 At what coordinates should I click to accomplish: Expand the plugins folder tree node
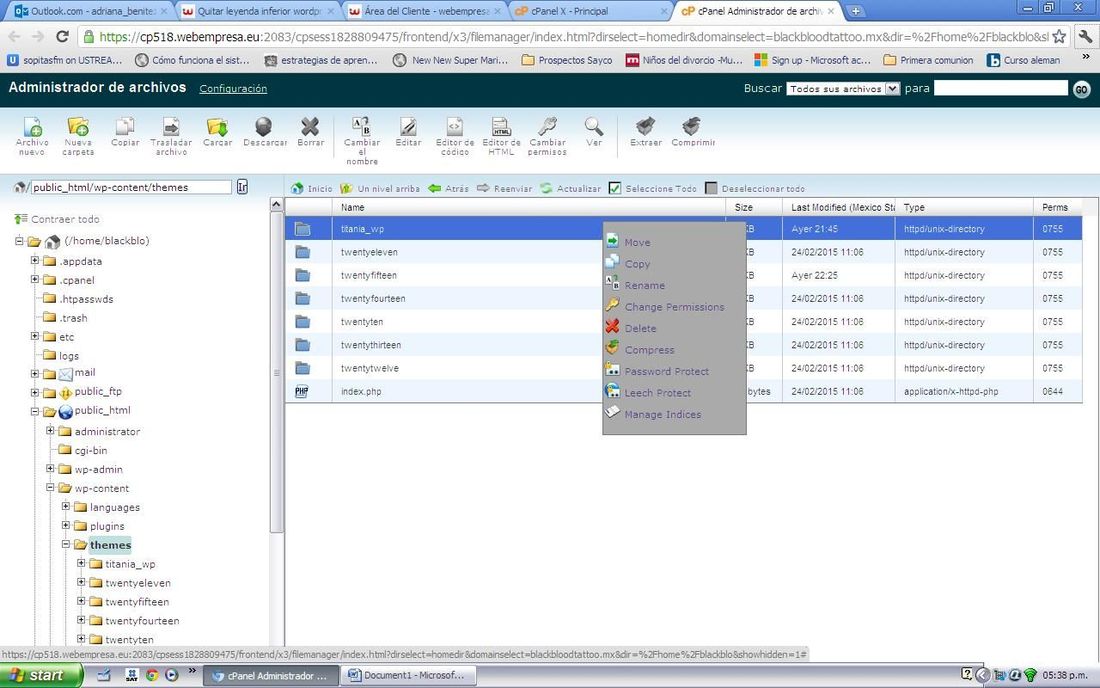[65, 525]
